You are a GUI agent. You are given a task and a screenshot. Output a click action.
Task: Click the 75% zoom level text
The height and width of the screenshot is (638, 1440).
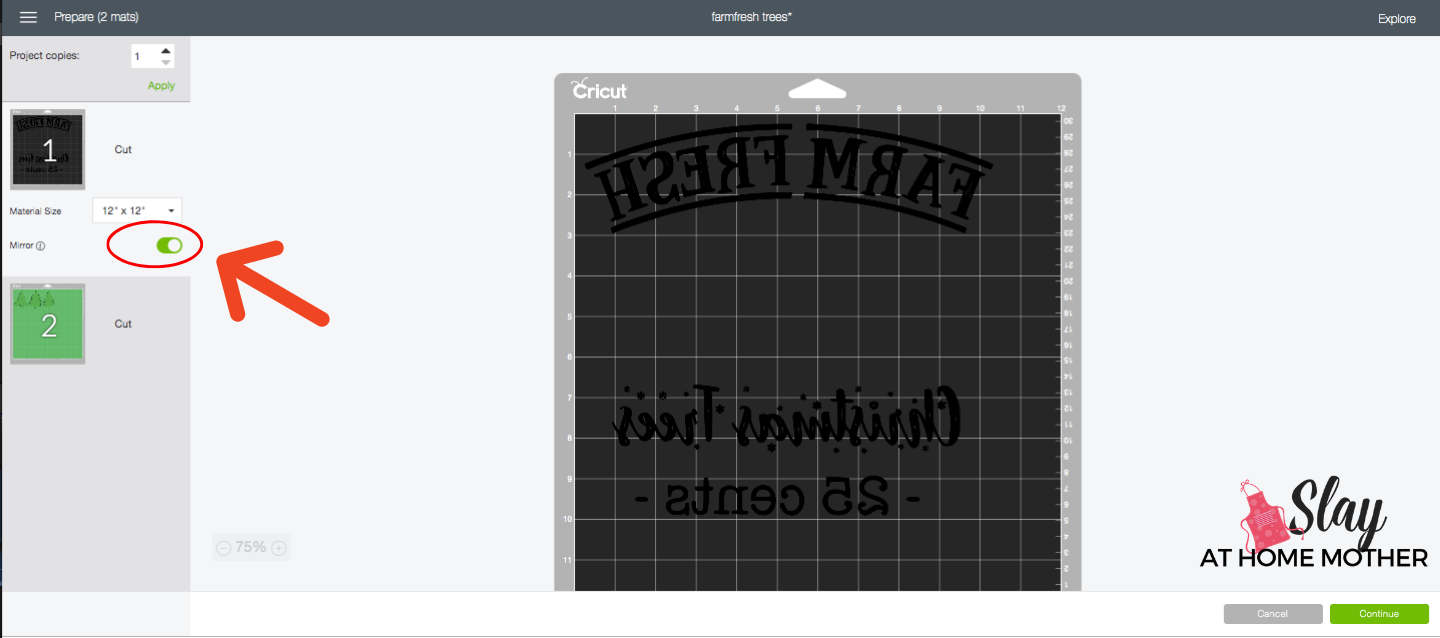pyautogui.click(x=251, y=548)
